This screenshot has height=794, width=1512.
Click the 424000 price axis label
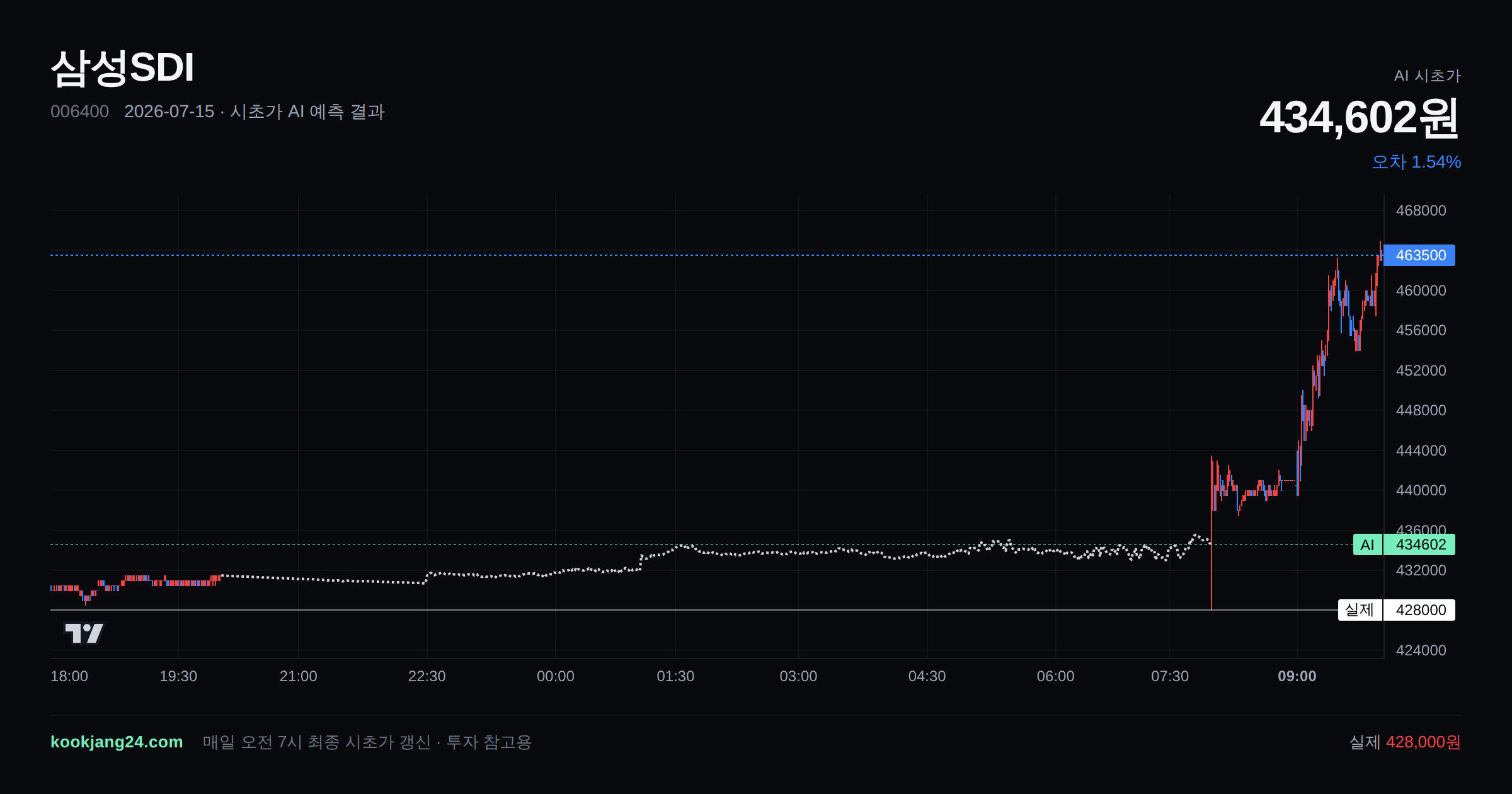pyautogui.click(x=1421, y=650)
